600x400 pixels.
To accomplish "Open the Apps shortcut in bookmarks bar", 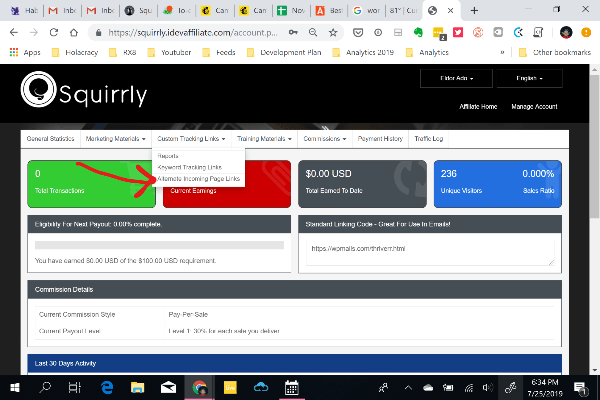I will click(25, 52).
